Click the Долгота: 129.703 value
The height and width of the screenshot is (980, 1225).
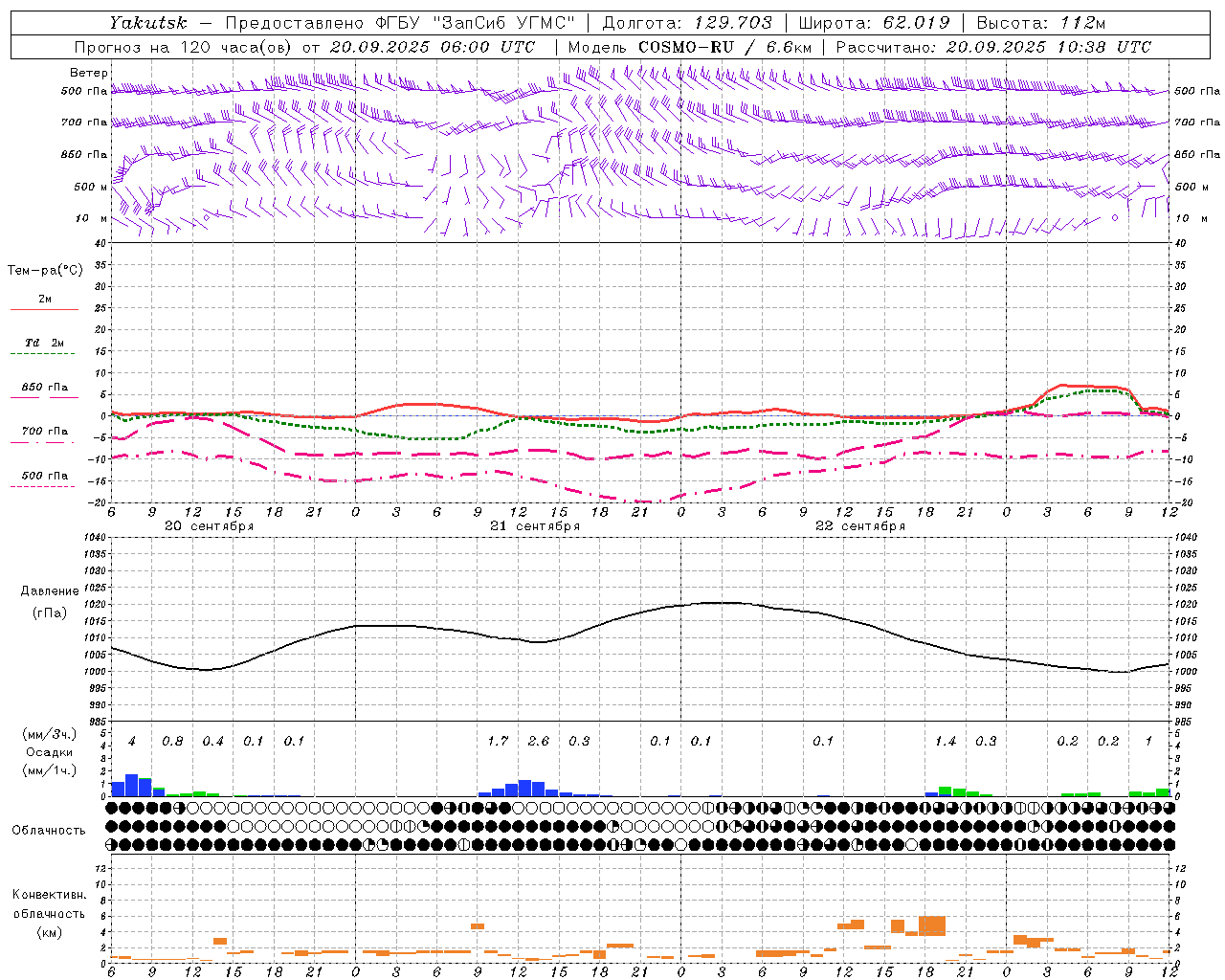coord(687,23)
